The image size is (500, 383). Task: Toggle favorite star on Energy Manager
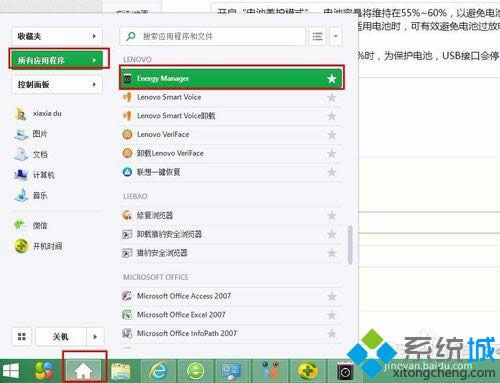coord(332,79)
